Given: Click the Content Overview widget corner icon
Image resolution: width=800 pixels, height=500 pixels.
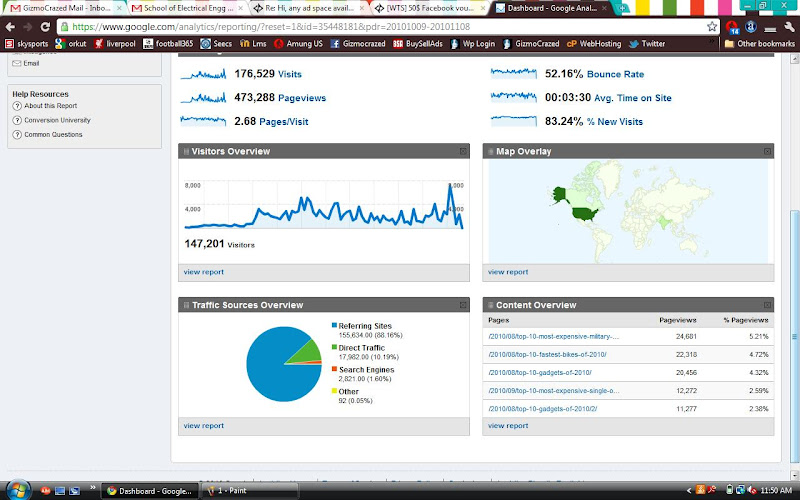Looking at the screenshot, I should coord(767,305).
